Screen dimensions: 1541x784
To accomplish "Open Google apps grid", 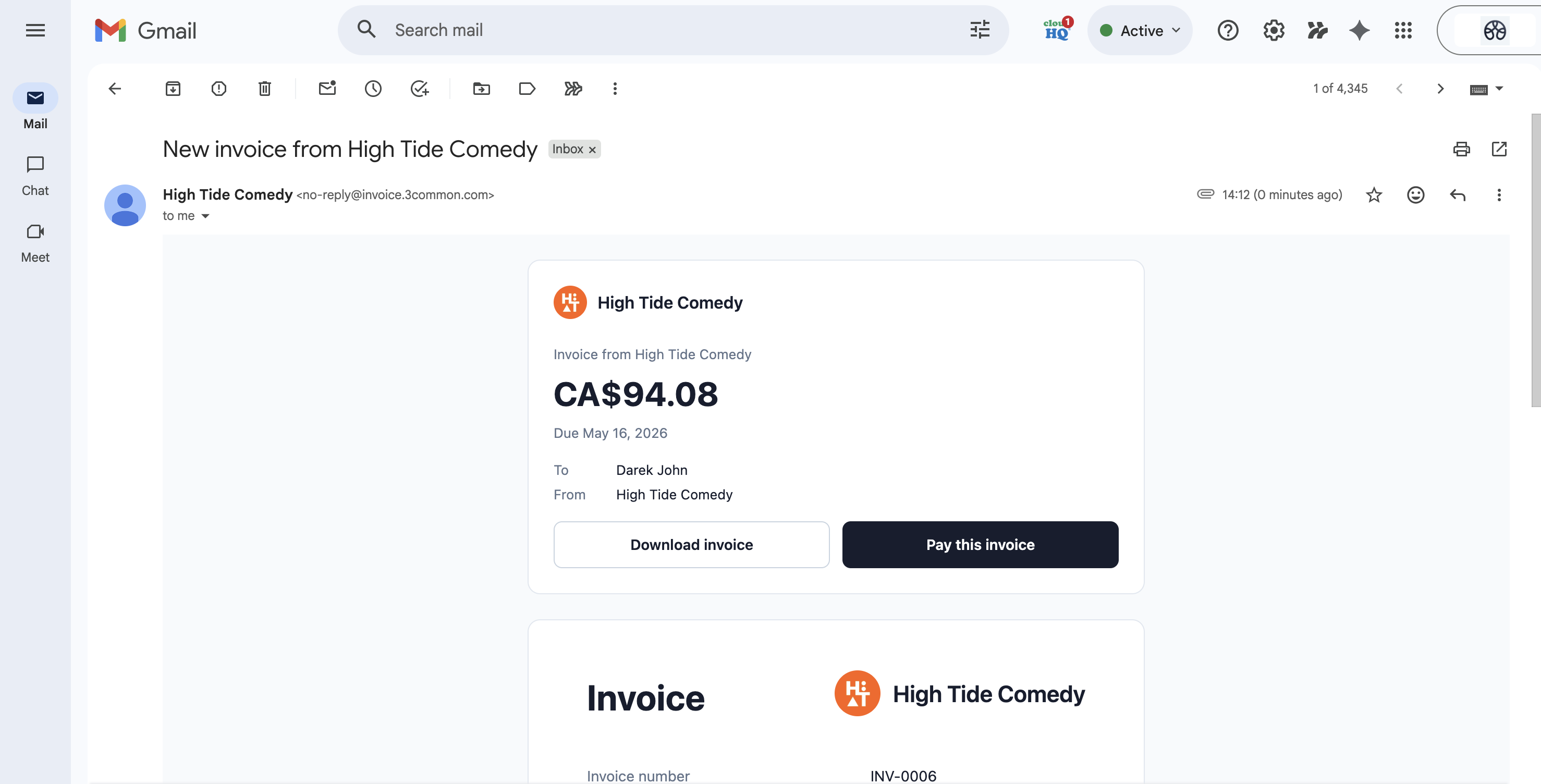I will tap(1403, 30).
